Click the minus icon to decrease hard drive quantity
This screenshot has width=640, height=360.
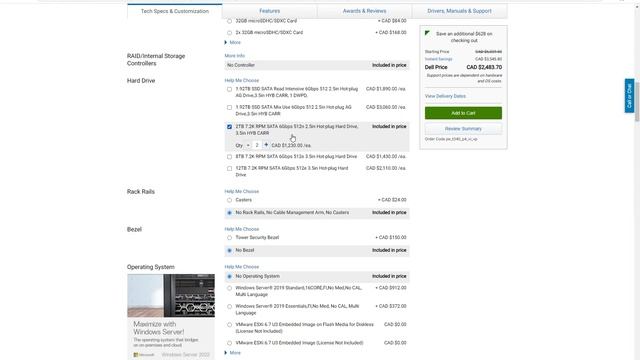(x=248, y=145)
